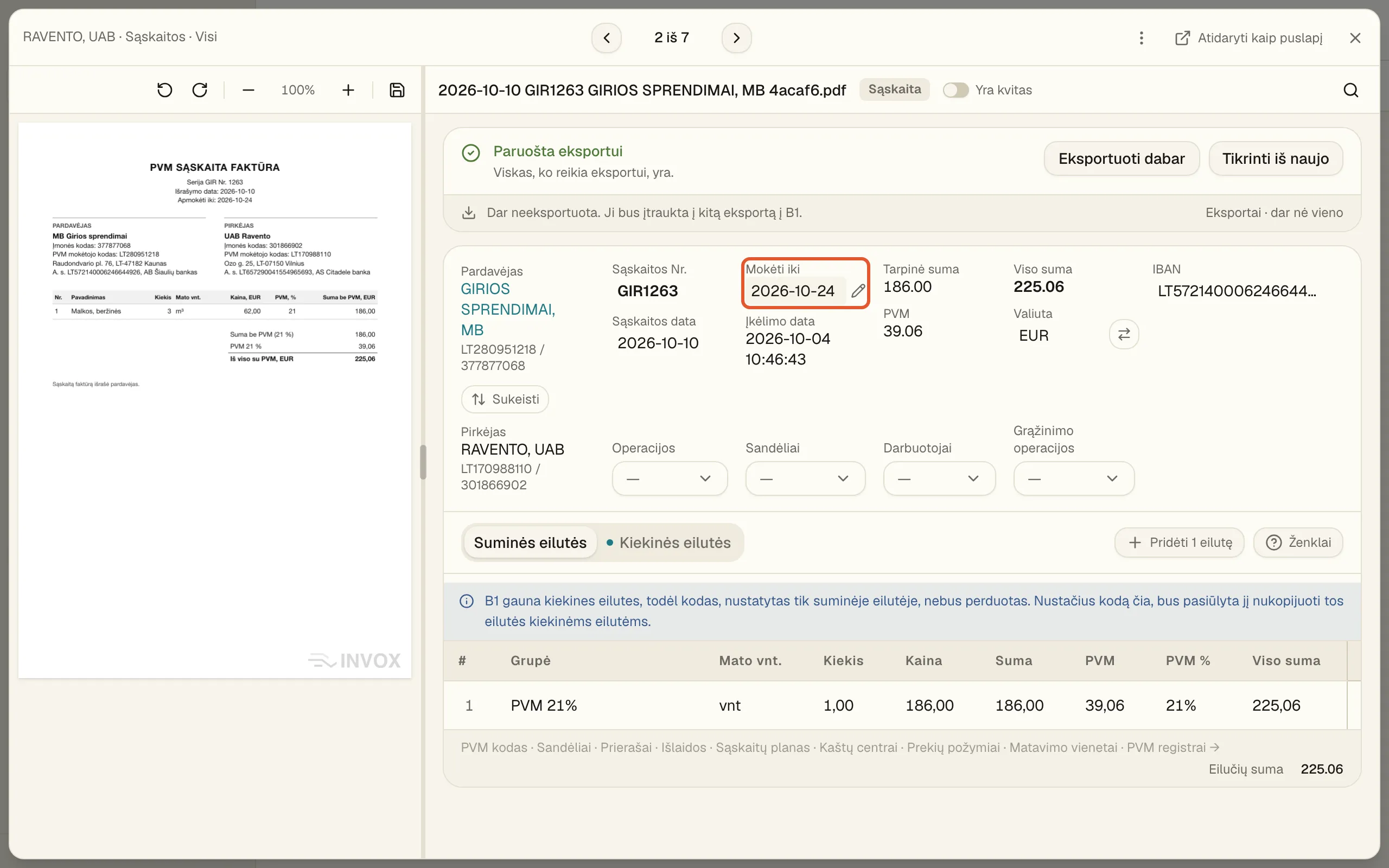
Task: Switch to Kiekinės eilutės tab
Action: [x=668, y=542]
